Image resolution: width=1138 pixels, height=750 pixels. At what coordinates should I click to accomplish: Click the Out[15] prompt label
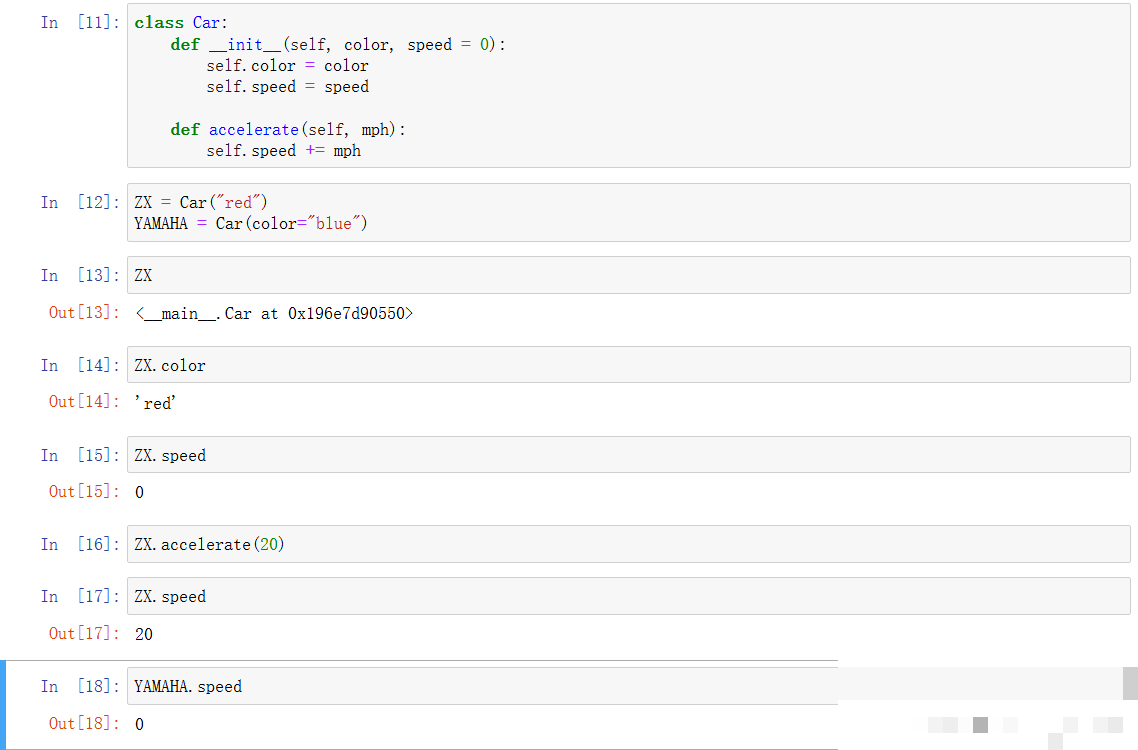click(x=83, y=492)
